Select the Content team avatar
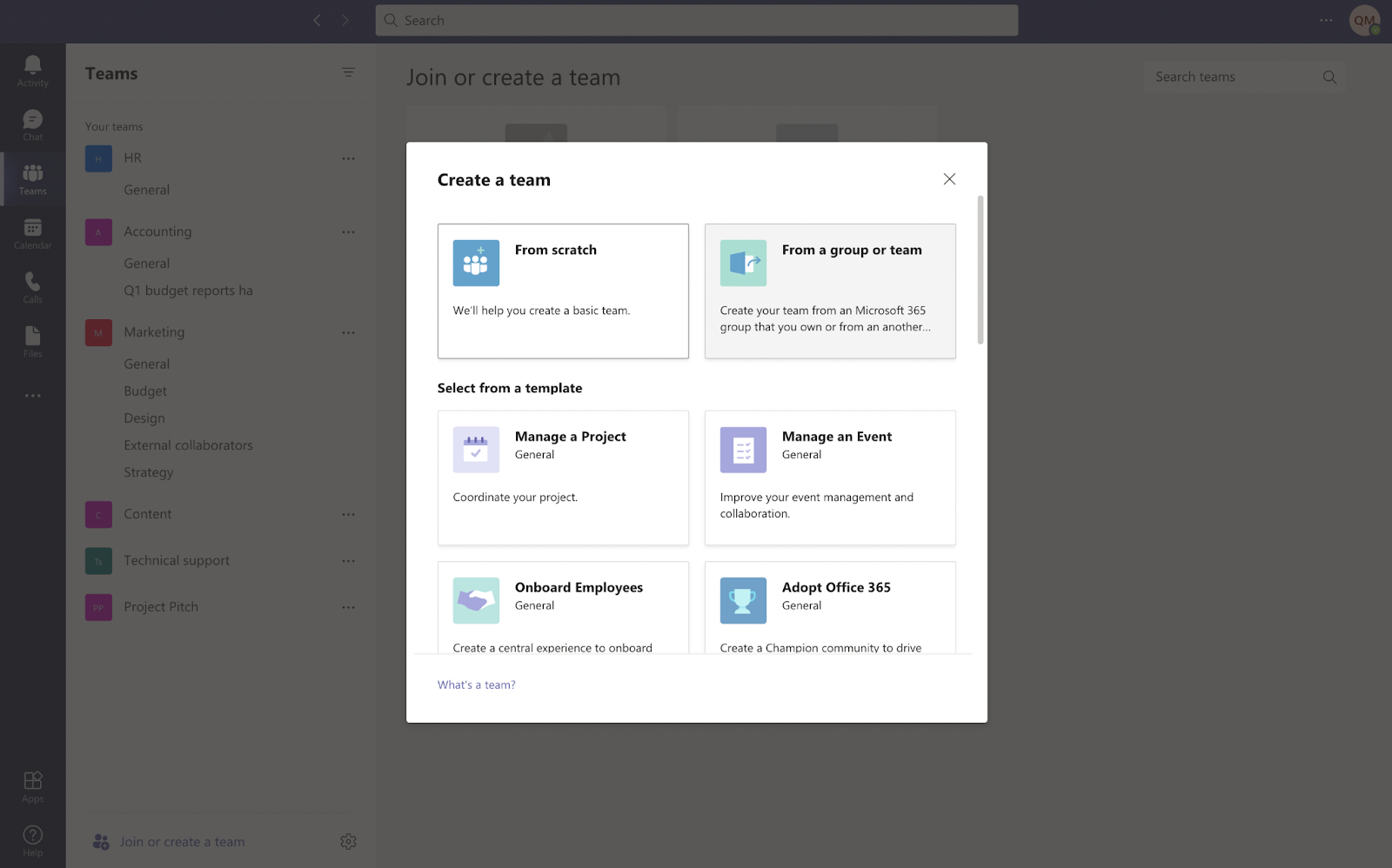This screenshot has width=1392, height=868. 98,514
